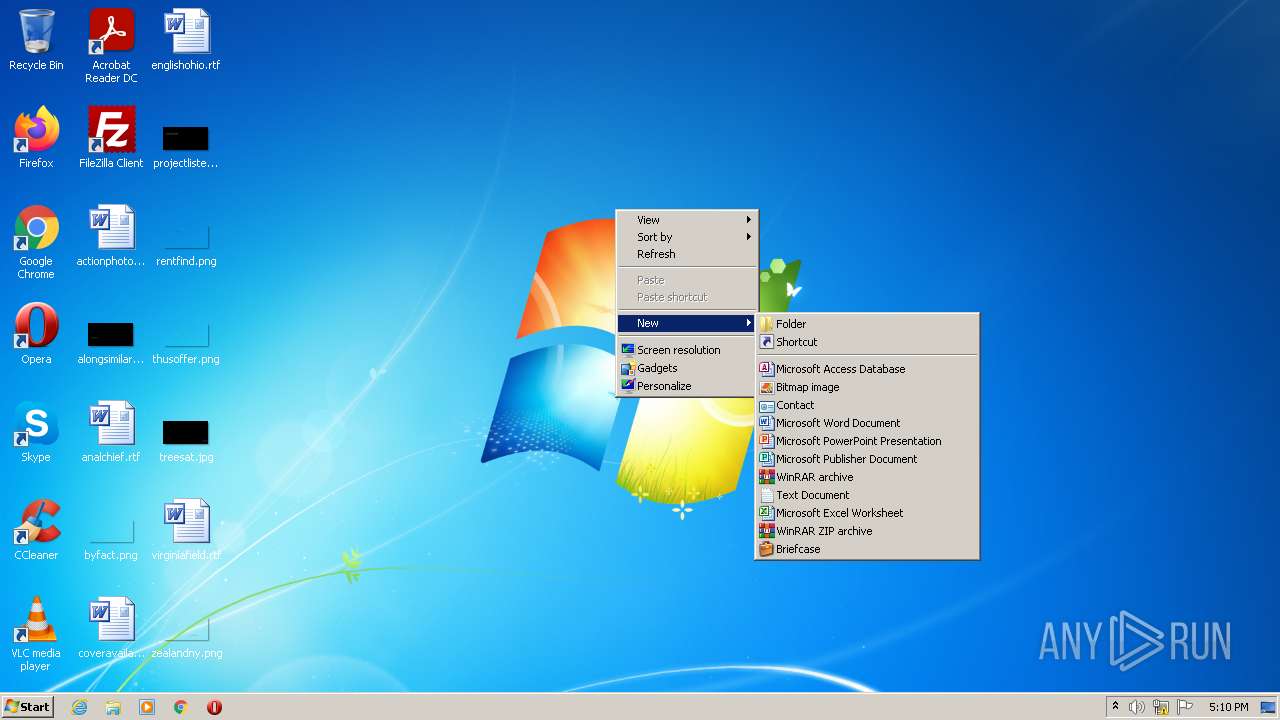
Task: Select Acrobat Reader DC desktop shortcut
Action: [x=111, y=46]
